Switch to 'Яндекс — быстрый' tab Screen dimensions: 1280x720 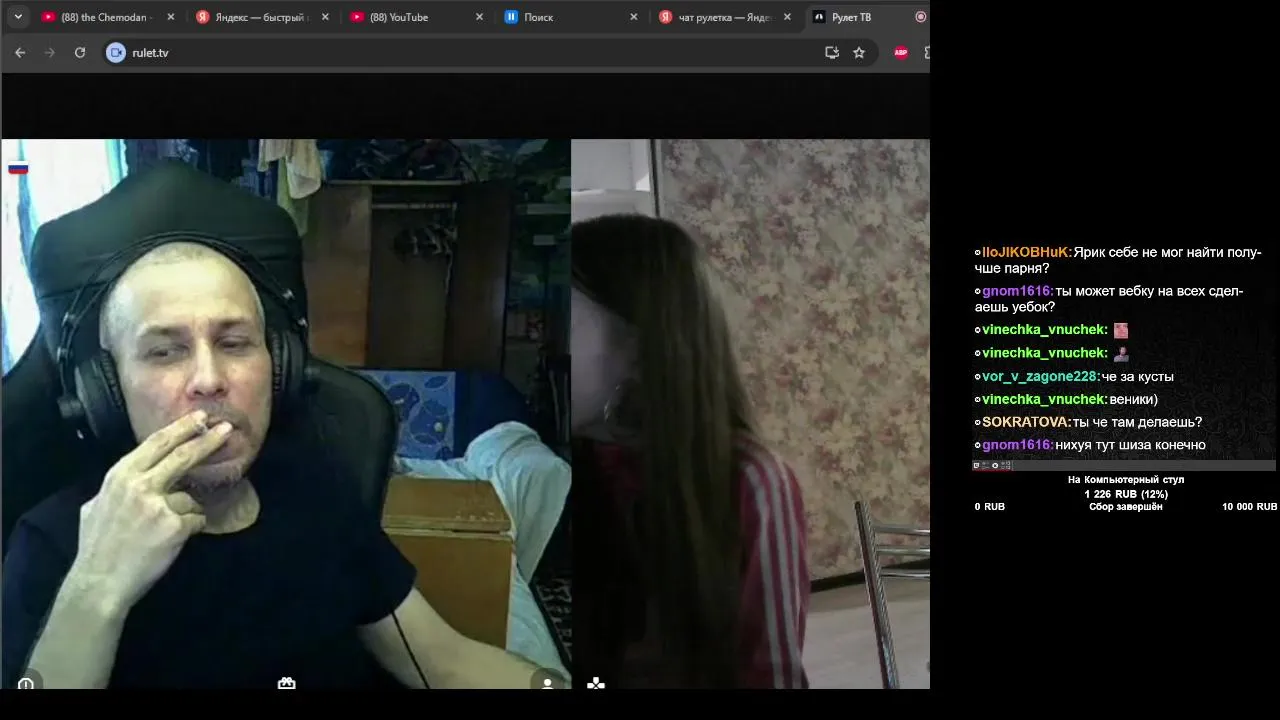click(260, 17)
